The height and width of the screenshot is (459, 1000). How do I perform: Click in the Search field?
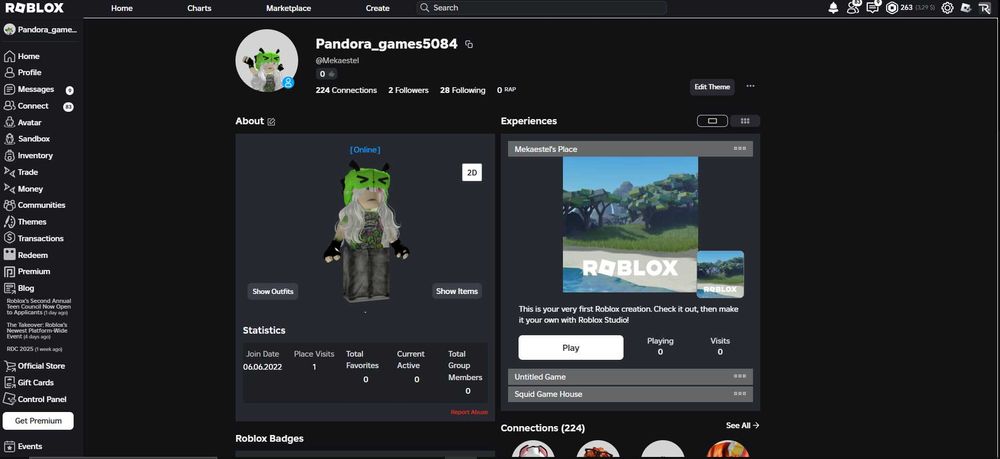pos(542,8)
